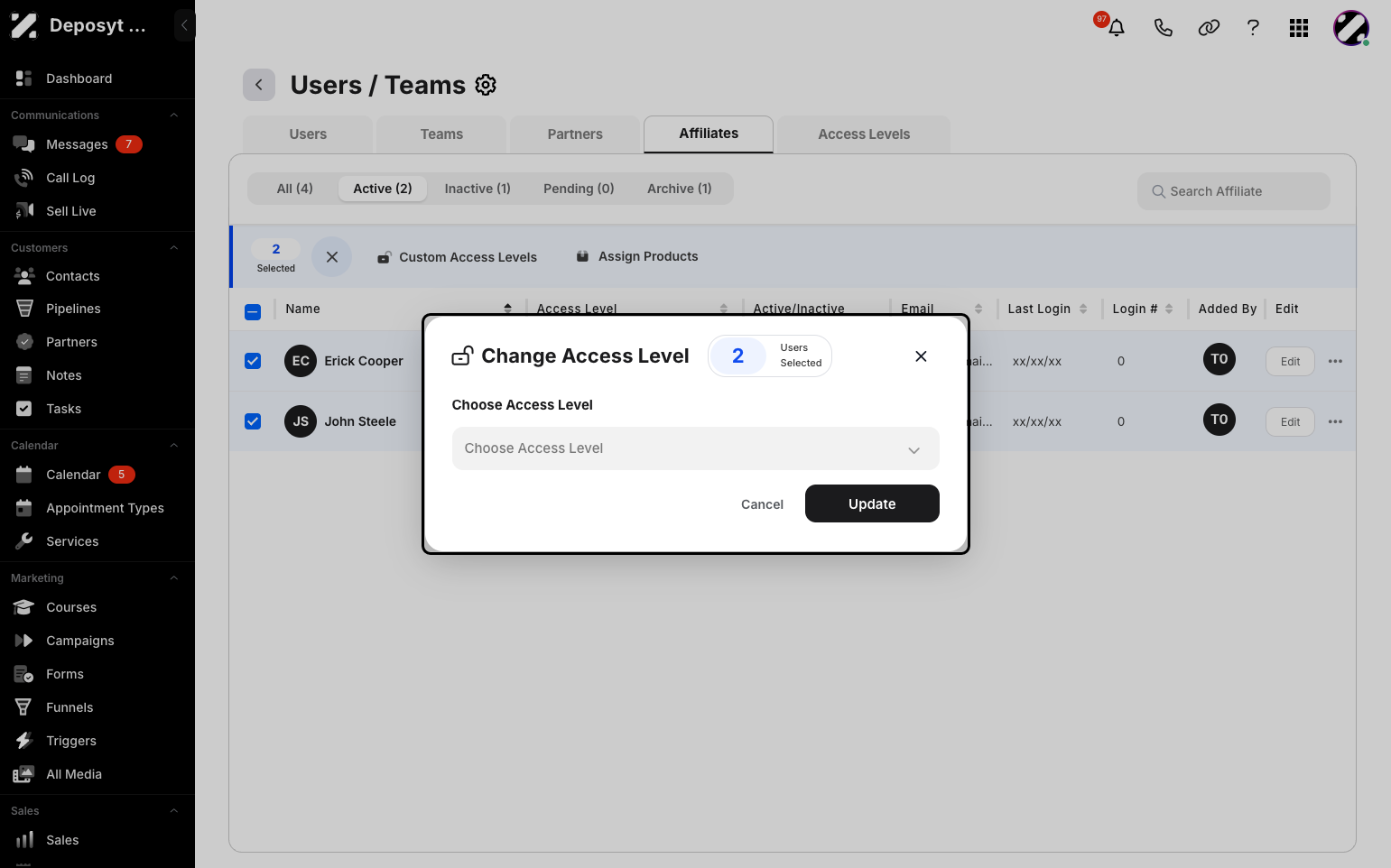The width and height of the screenshot is (1391, 868).
Task: Switch to the Access Levels tab
Action: click(864, 134)
